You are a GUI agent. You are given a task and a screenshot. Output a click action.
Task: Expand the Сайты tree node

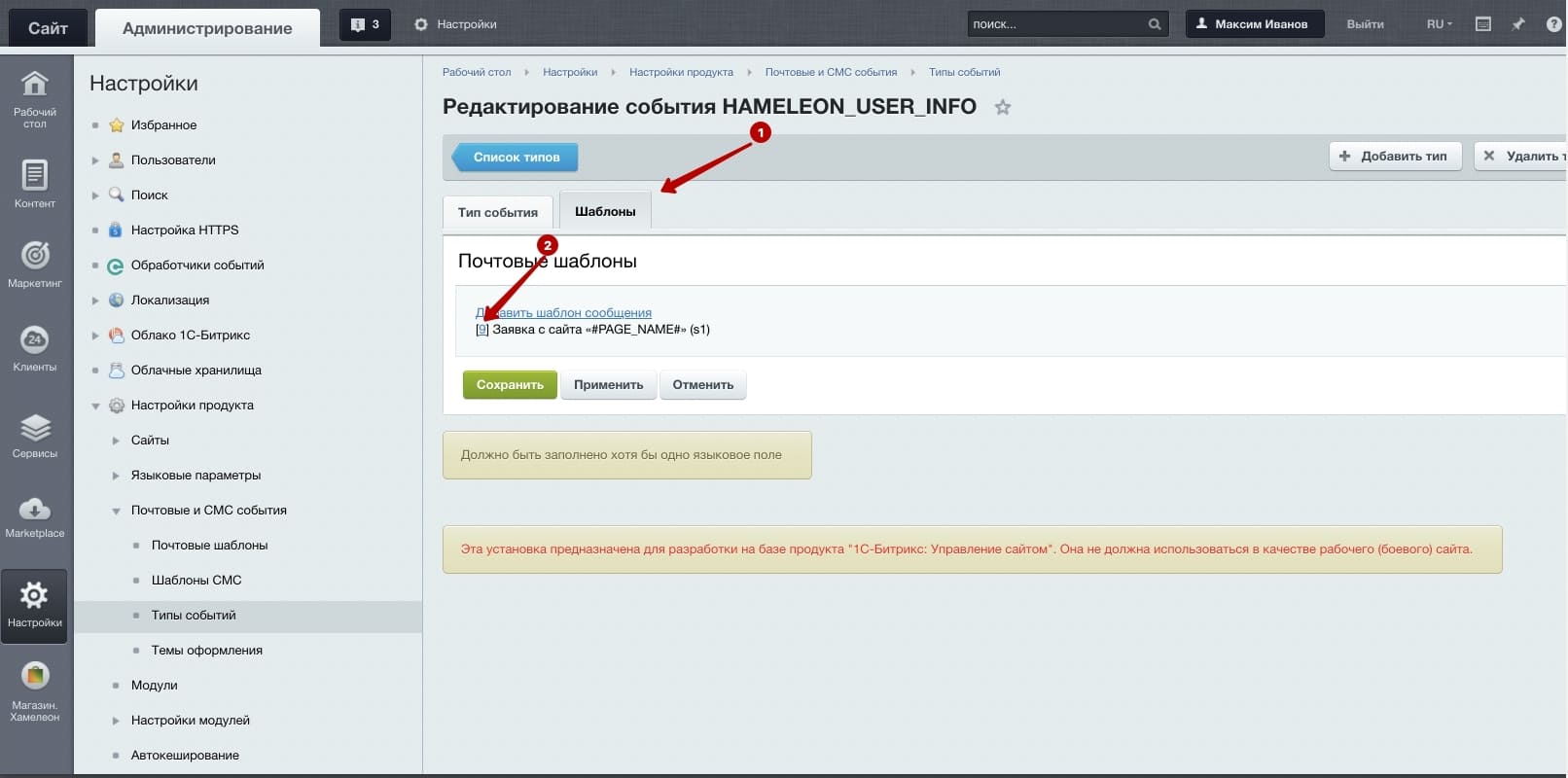pyautogui.click(x=116, y=441)
